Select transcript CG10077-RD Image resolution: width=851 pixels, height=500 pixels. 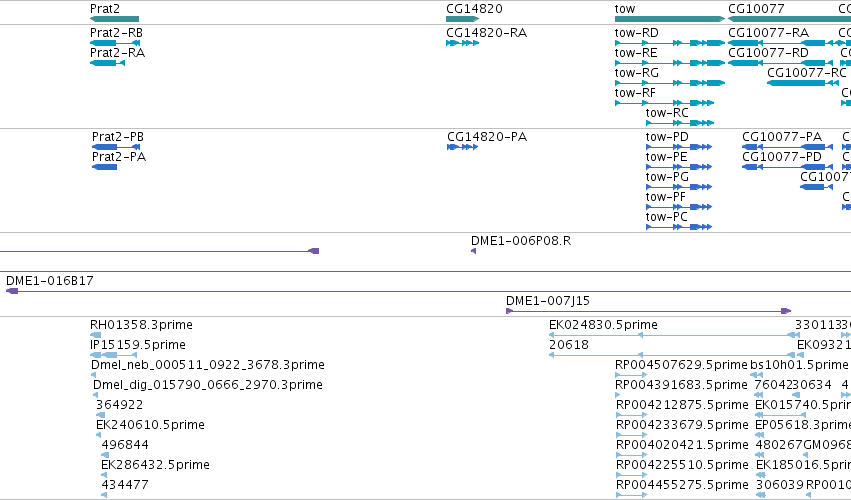point(769,53)
